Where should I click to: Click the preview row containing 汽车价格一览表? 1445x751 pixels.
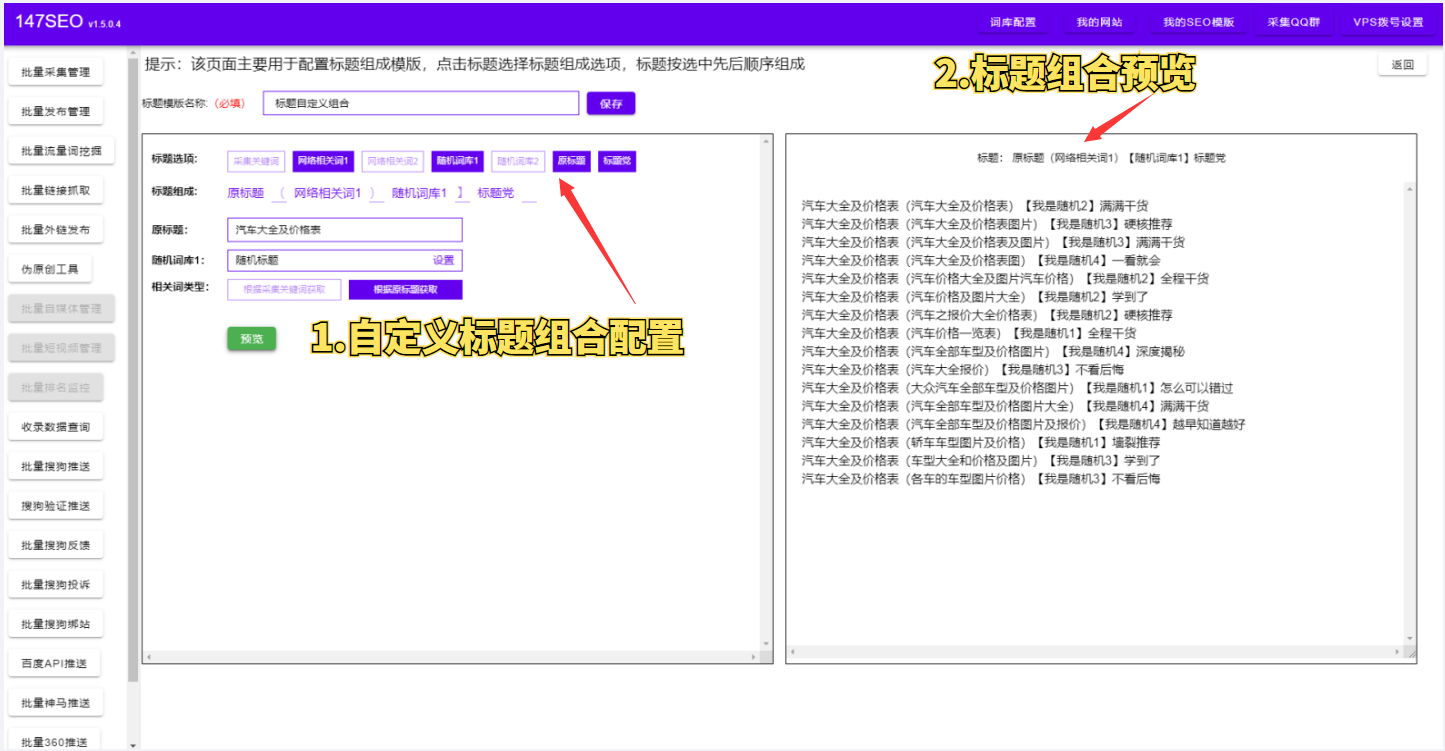tap(969, 333)
